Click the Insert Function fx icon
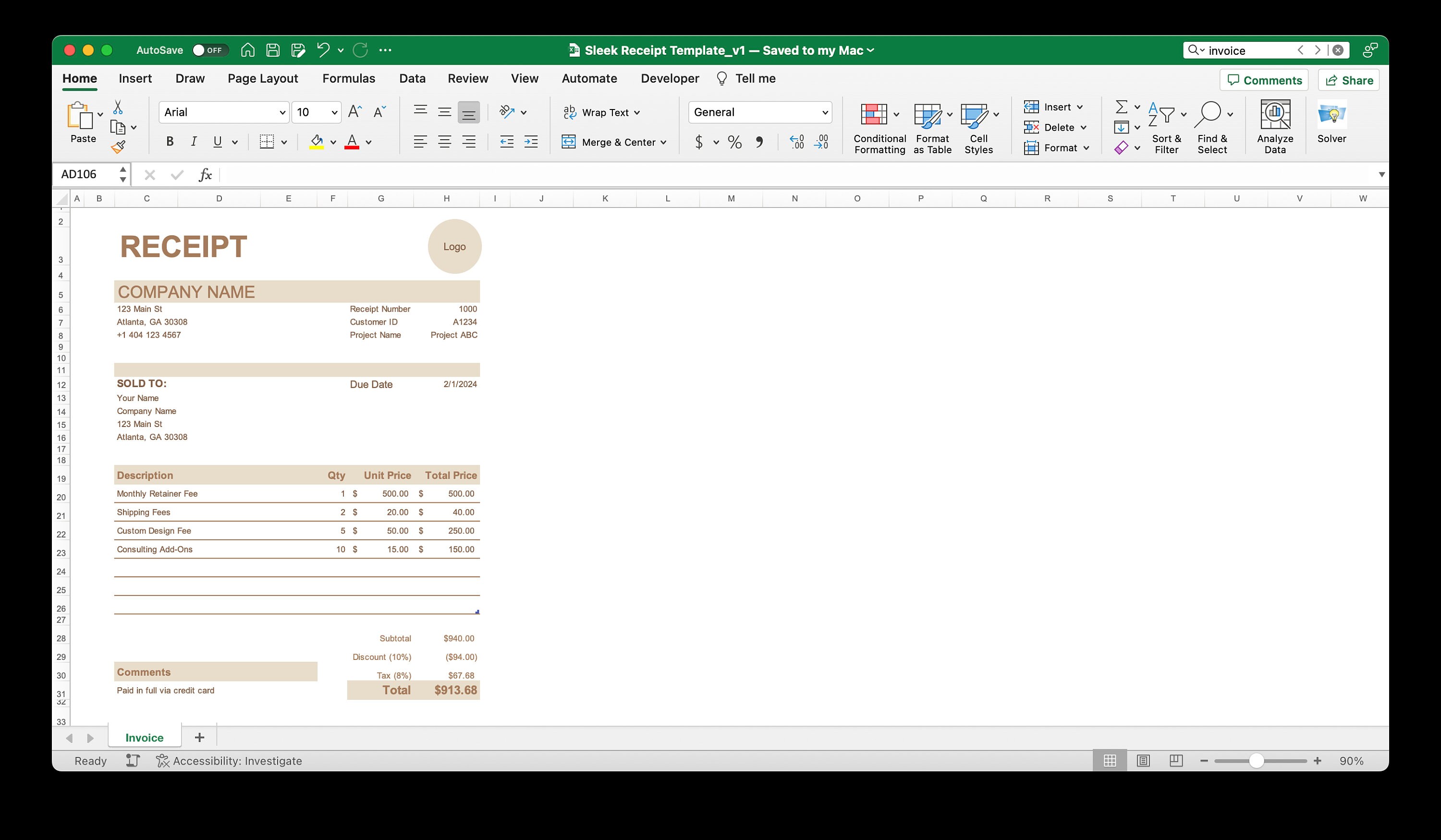 click(205, 174)
